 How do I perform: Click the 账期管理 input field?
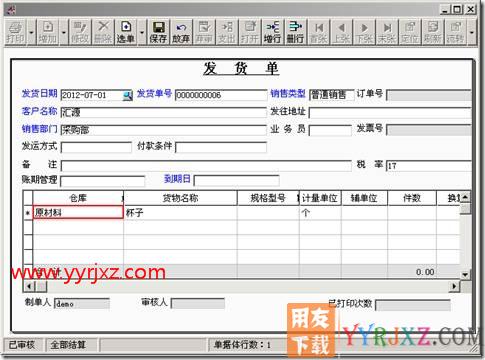point(103,181)
